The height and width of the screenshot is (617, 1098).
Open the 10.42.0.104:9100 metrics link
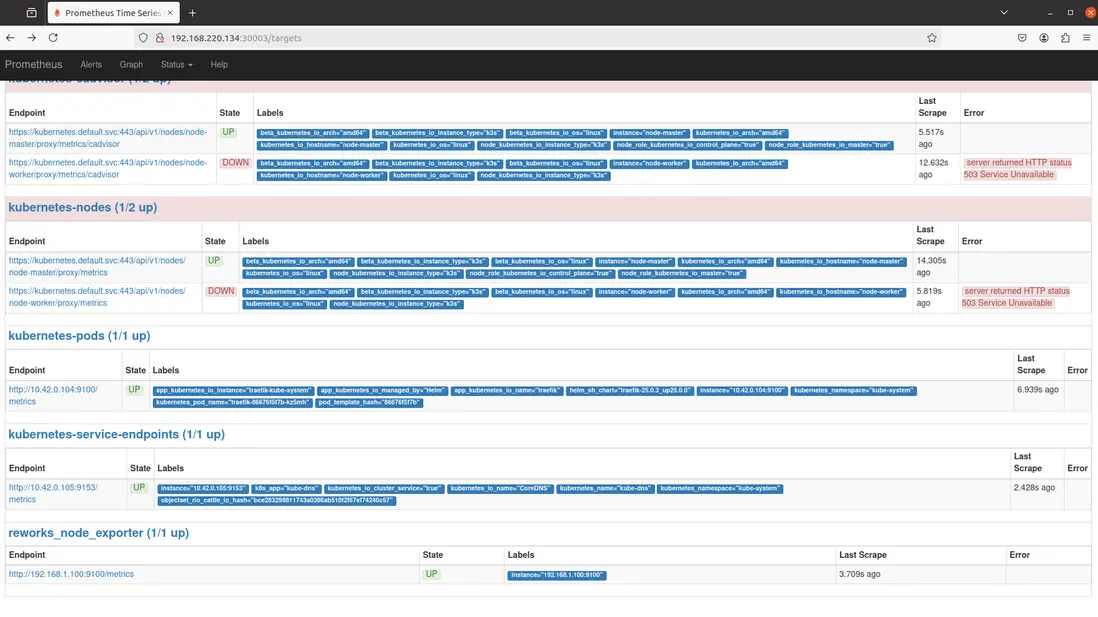pos(53,396)
